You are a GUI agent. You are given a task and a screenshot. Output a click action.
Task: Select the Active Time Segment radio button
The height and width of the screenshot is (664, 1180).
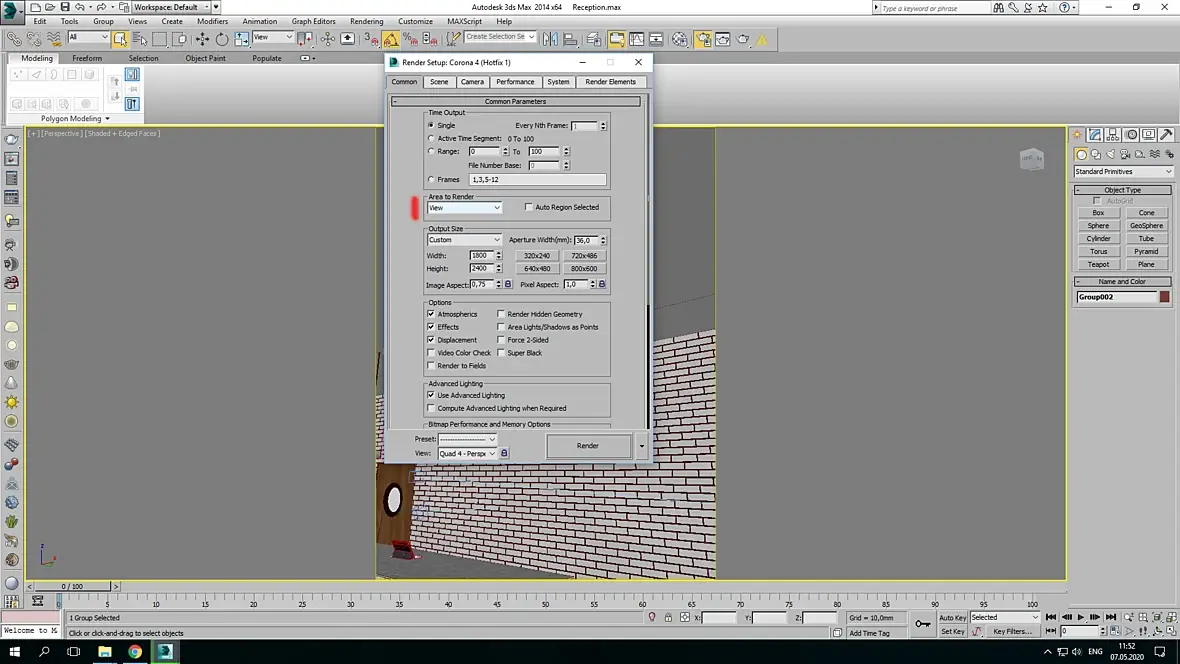(x=431, y=138)
